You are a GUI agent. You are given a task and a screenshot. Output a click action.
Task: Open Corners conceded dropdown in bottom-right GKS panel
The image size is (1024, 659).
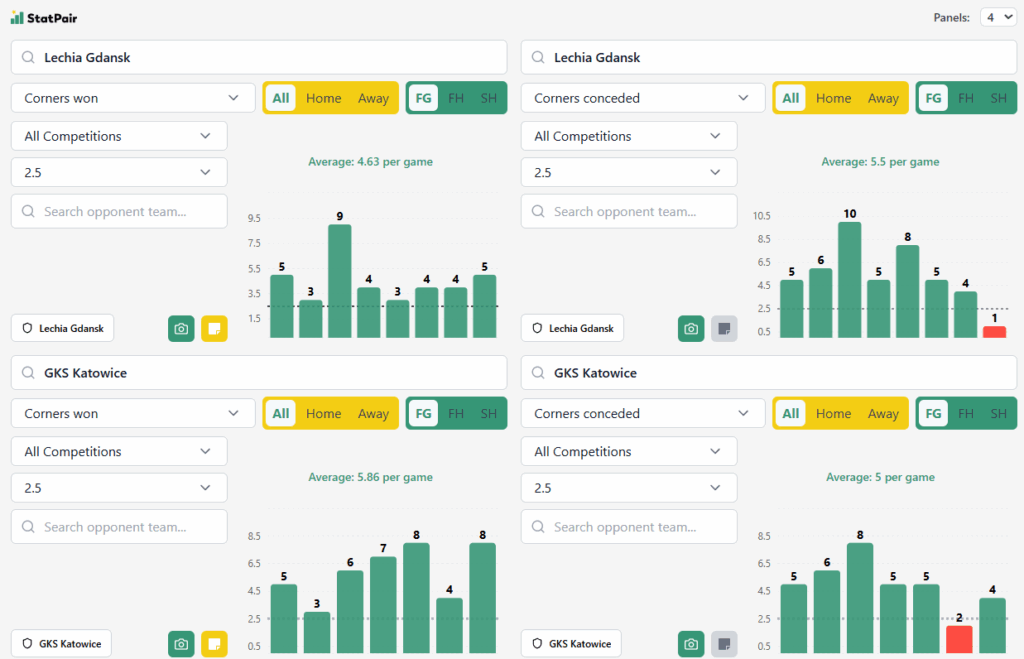(x=643, y=413)
